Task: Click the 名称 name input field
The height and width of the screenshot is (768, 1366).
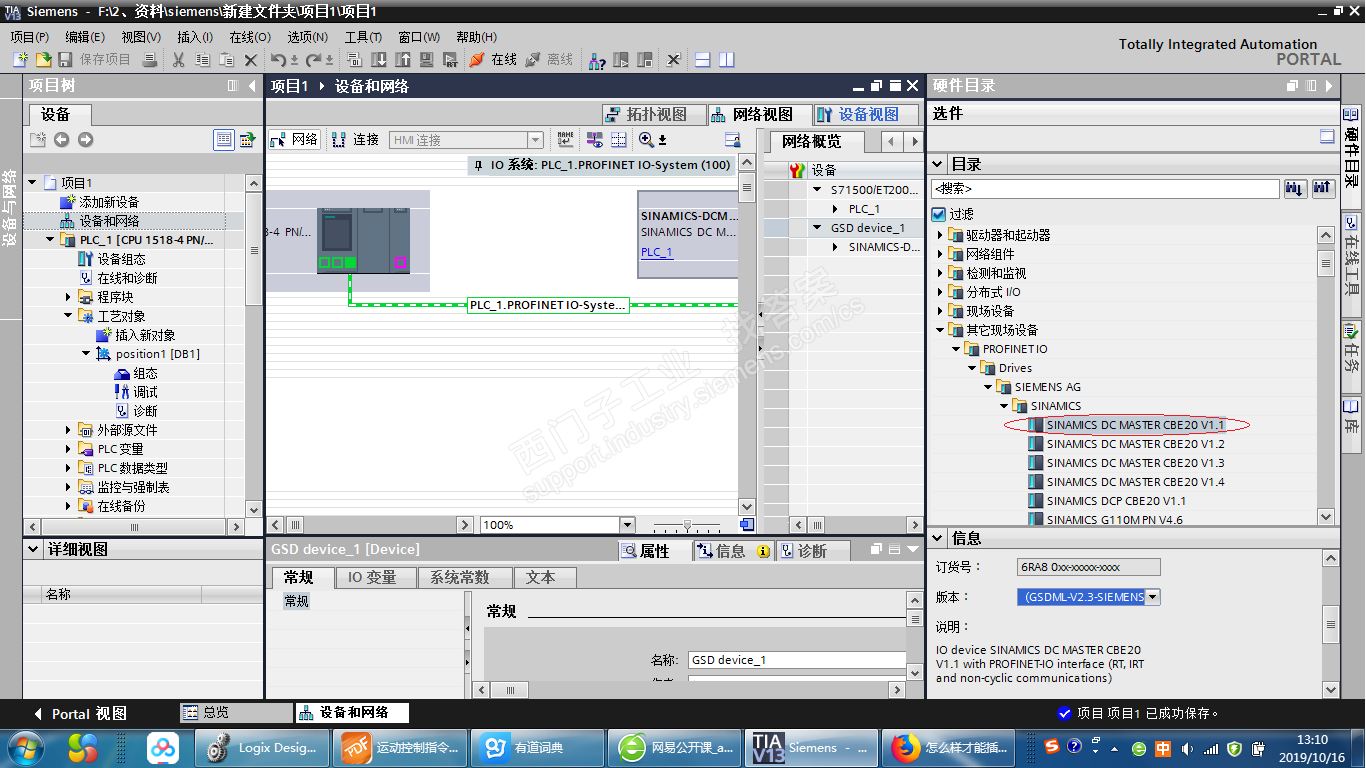Action: (x=797, y=660)
